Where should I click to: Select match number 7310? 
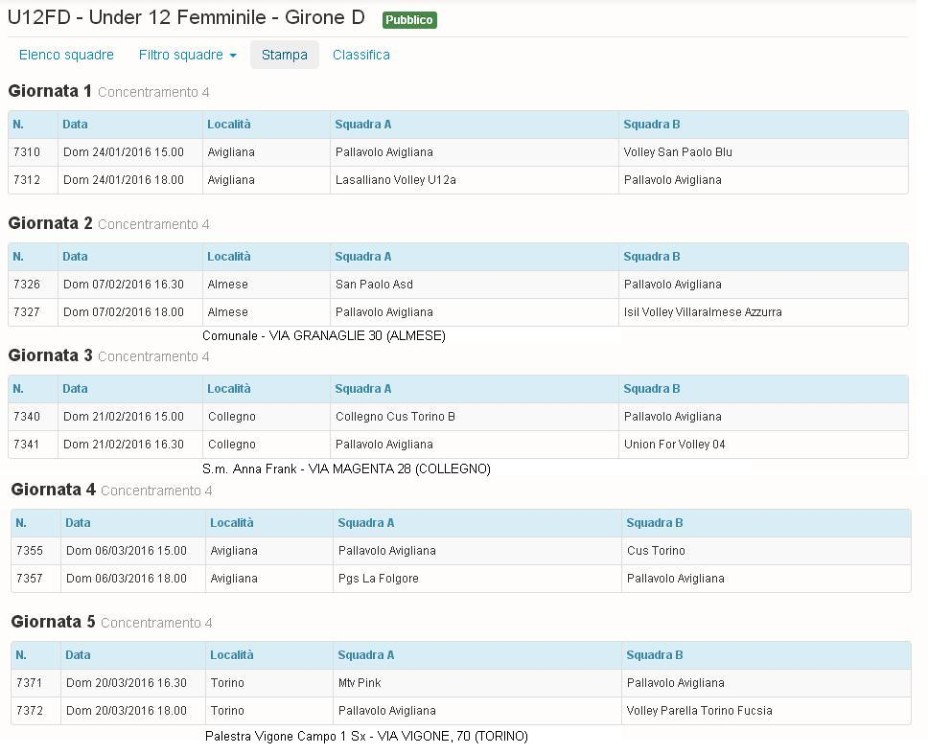(x=27, y=152)
